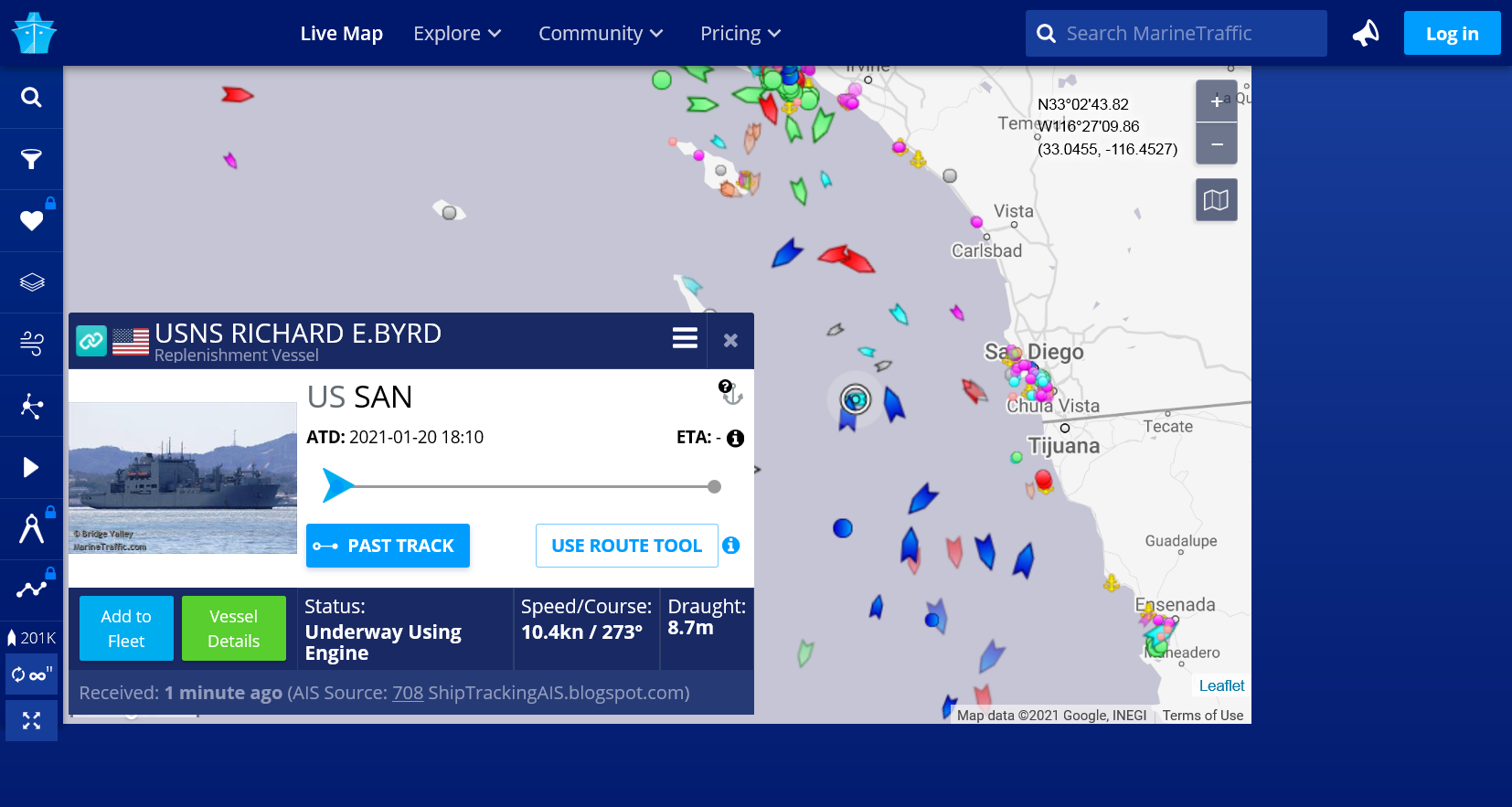The width and height of the screenshot is (1512, 807).
Task: Start playback with the play icon
Action: (x=31, y=467)
